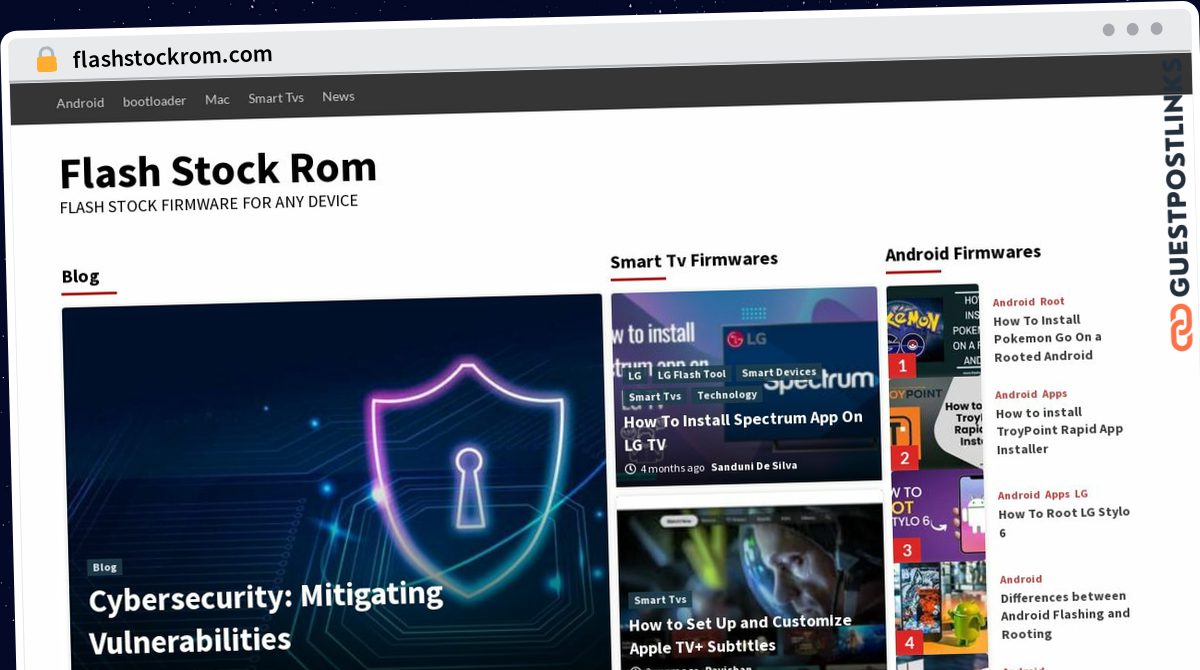1200x670 pixels.
Task: Open the Smart Tvs menu item
Action: click(276, 98)
